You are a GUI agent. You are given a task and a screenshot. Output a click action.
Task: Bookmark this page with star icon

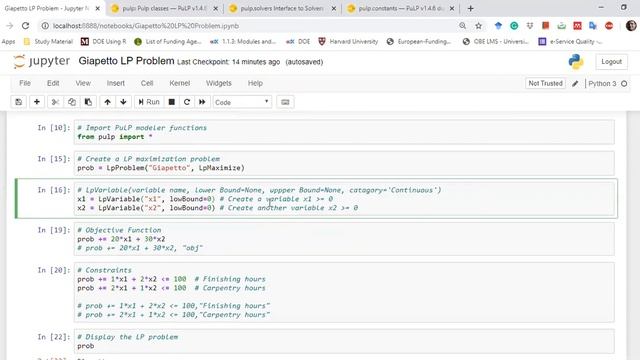click(478, 26)
